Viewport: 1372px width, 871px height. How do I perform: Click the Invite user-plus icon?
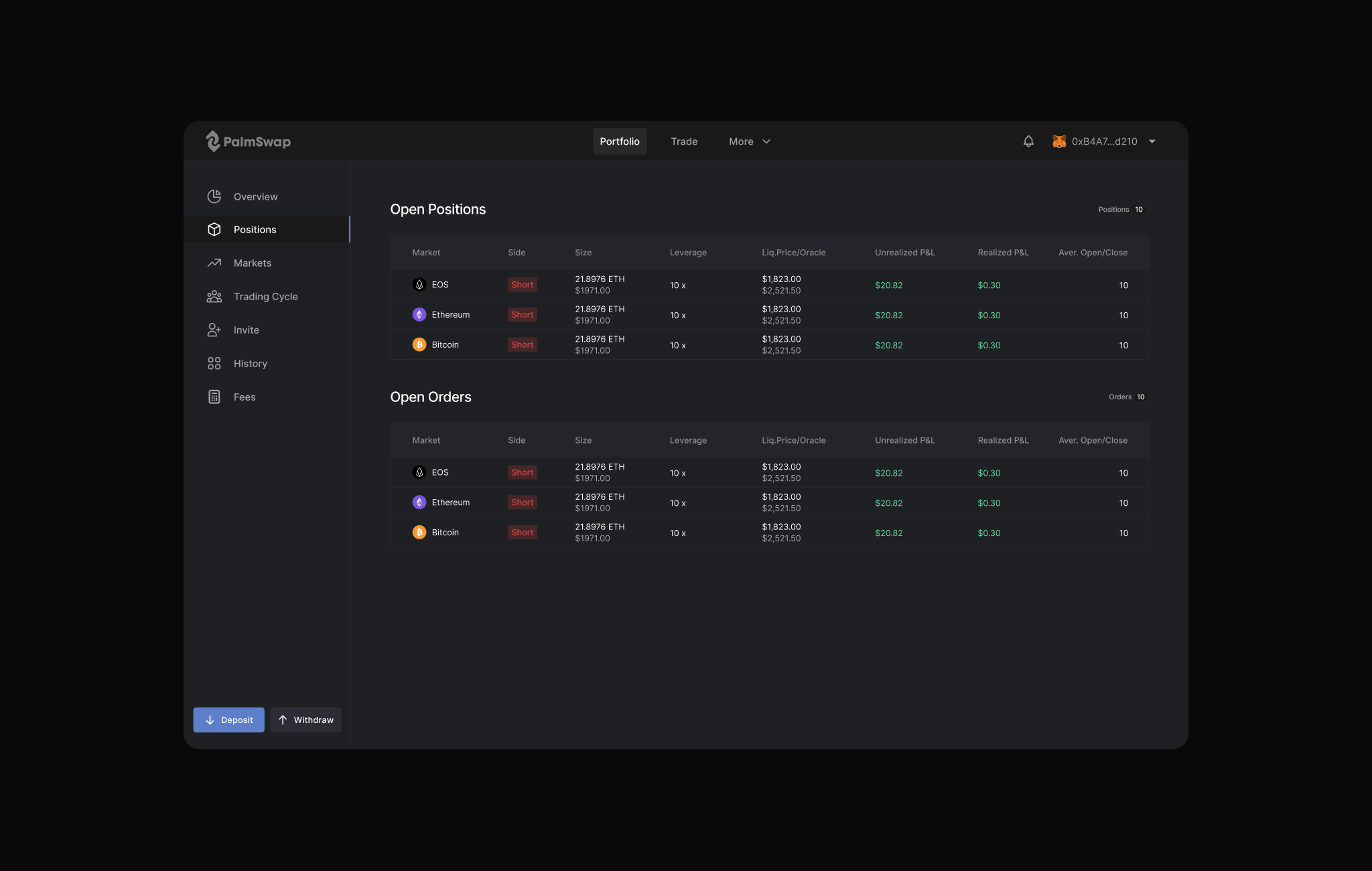[x=214, y=330]
